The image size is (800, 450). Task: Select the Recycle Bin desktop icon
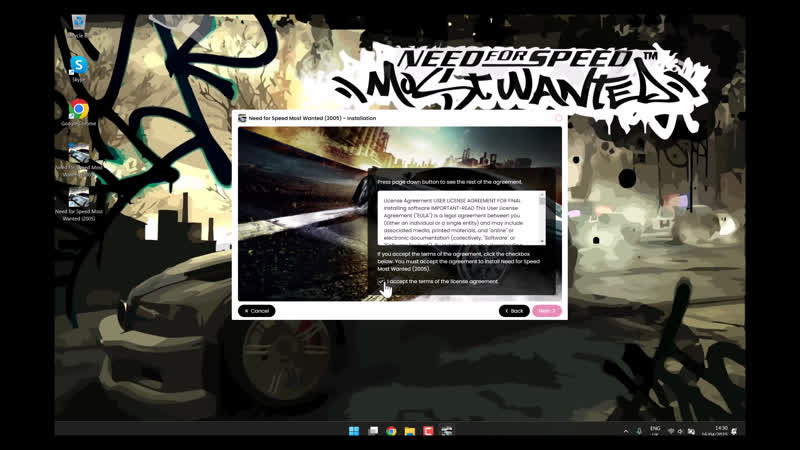78,27
